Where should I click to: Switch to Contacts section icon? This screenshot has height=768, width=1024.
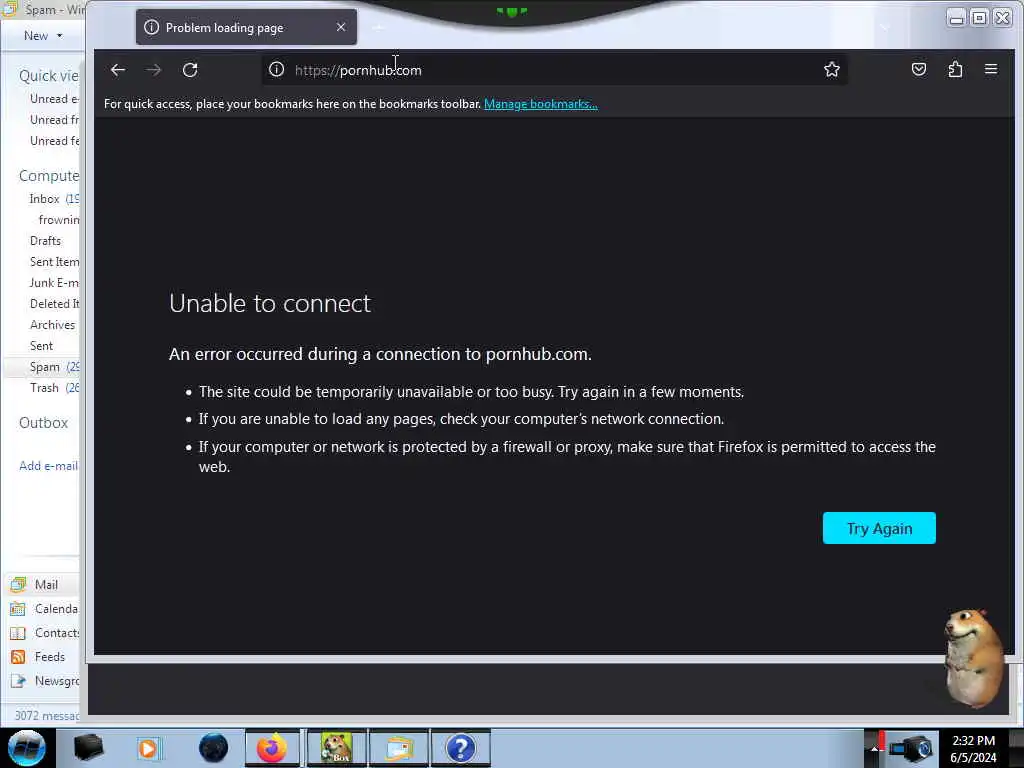pos(18,633)
